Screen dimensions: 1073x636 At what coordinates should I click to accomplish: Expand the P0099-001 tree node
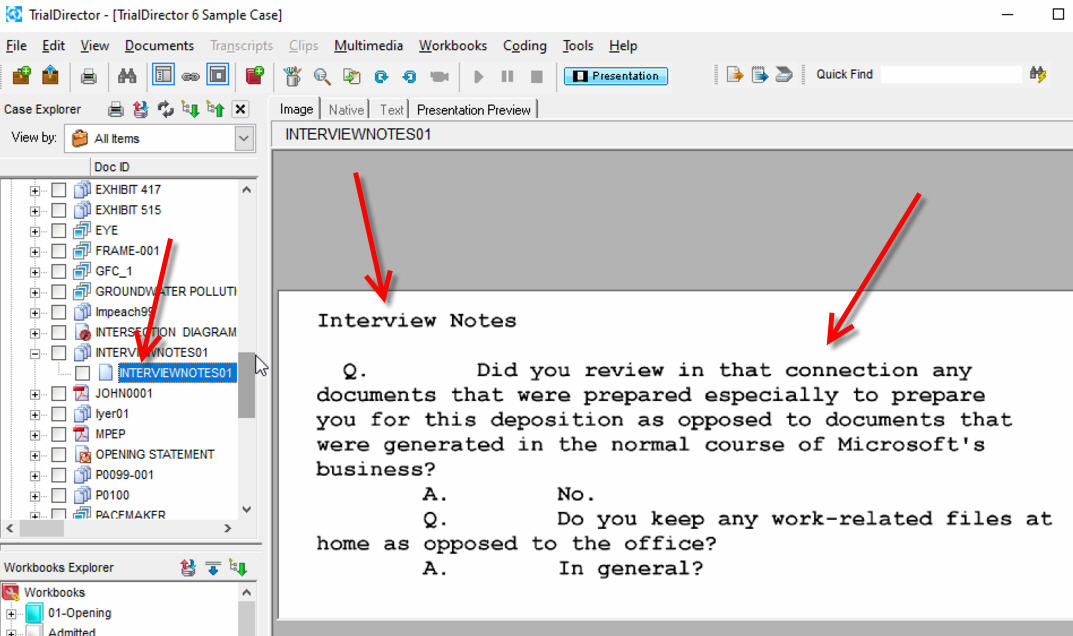coord(34,476)
